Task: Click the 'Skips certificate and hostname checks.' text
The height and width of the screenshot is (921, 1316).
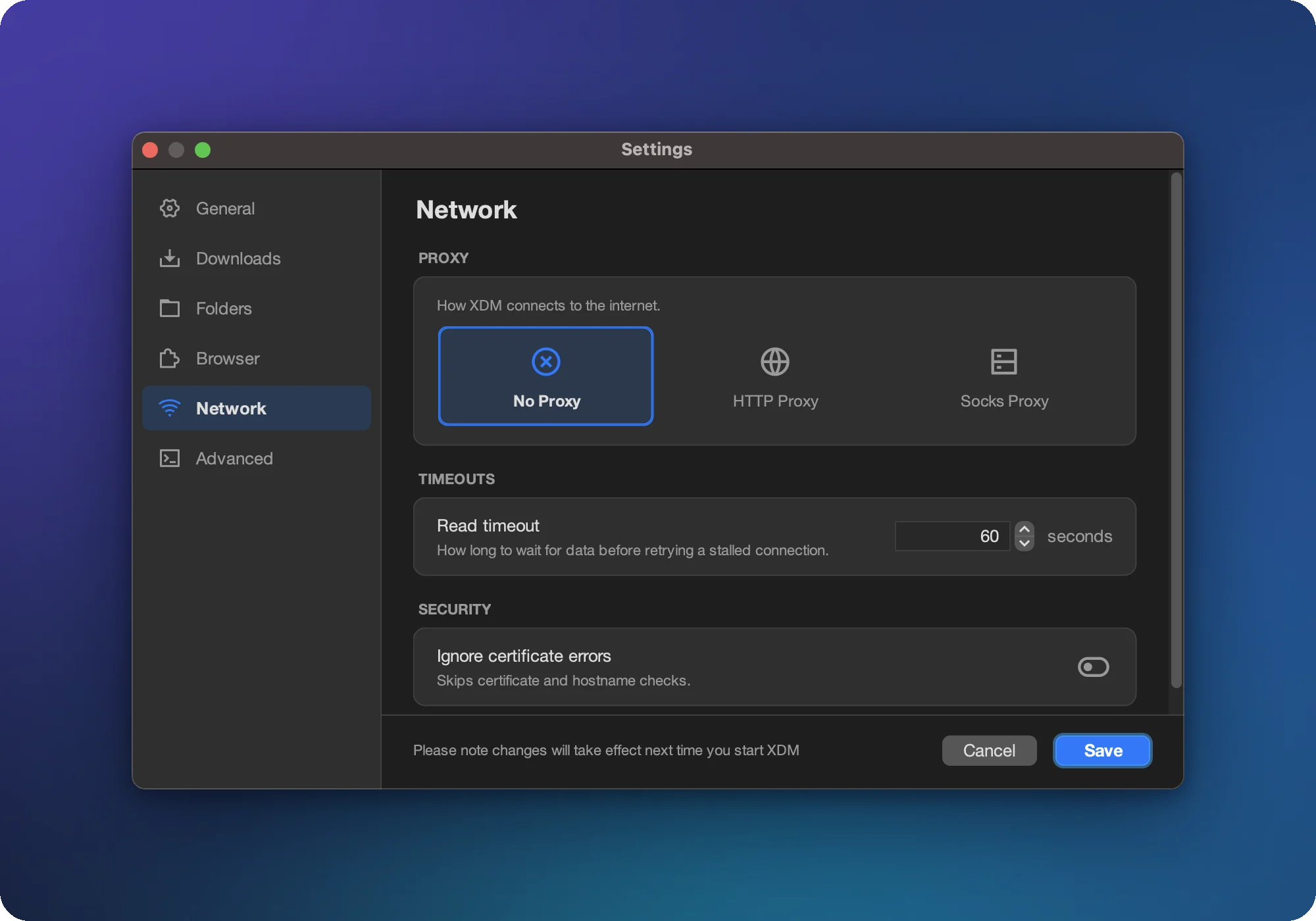Action: (x=564, y=681)
